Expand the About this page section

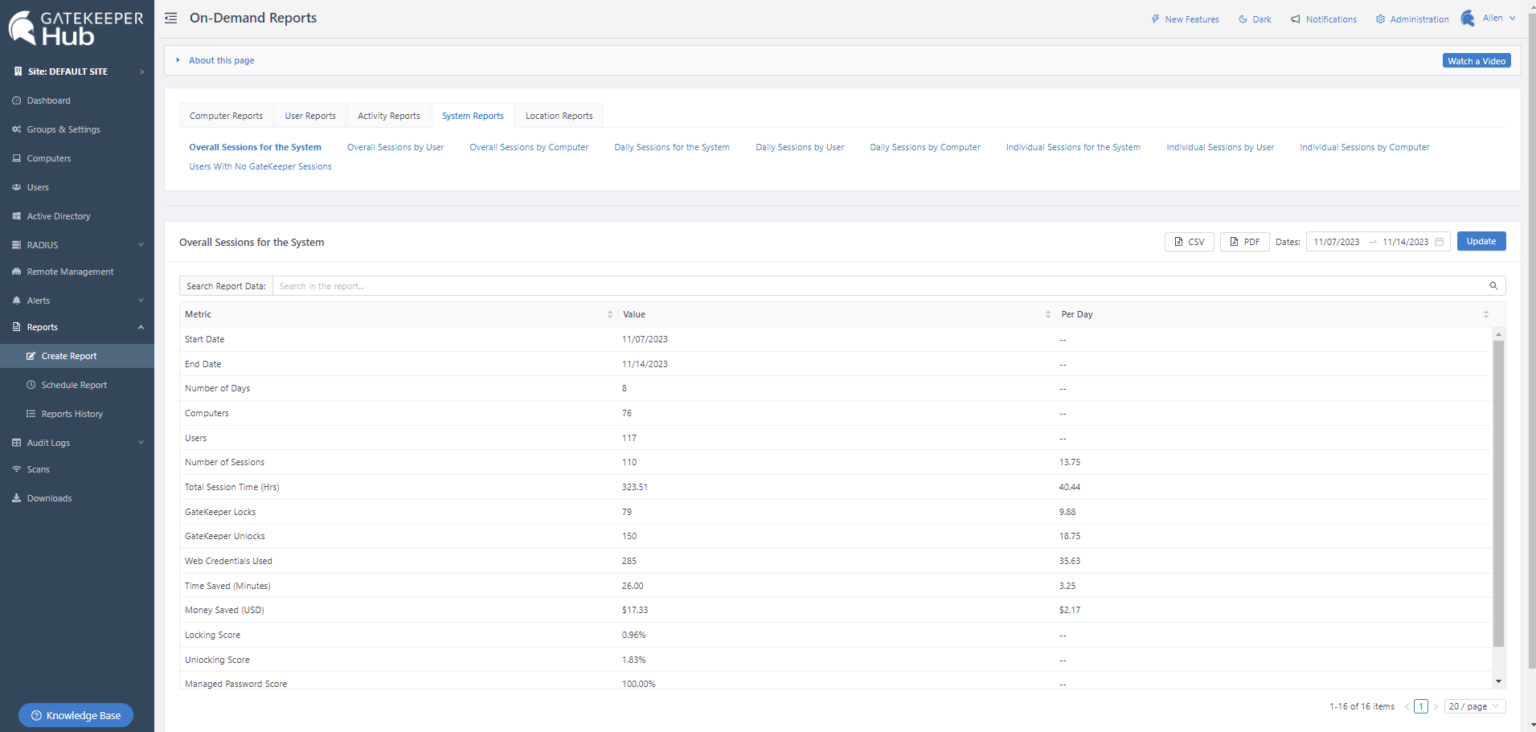click(x=220, y=61)
